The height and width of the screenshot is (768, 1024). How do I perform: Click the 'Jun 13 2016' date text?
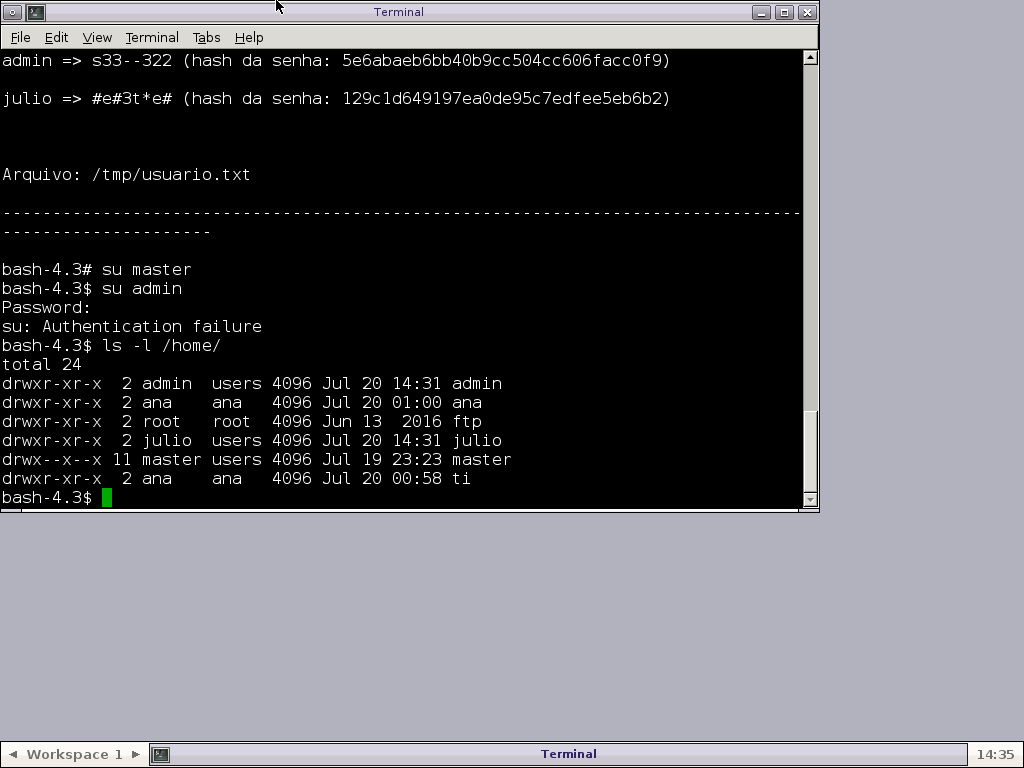point(381,421)
